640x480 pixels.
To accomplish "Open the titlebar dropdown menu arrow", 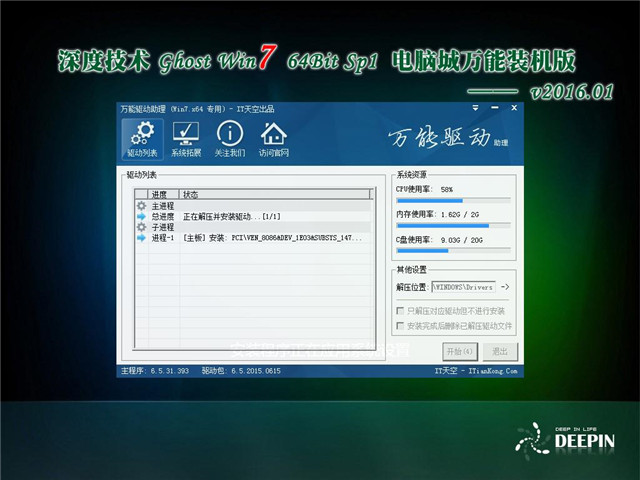I will click(476, 108).
